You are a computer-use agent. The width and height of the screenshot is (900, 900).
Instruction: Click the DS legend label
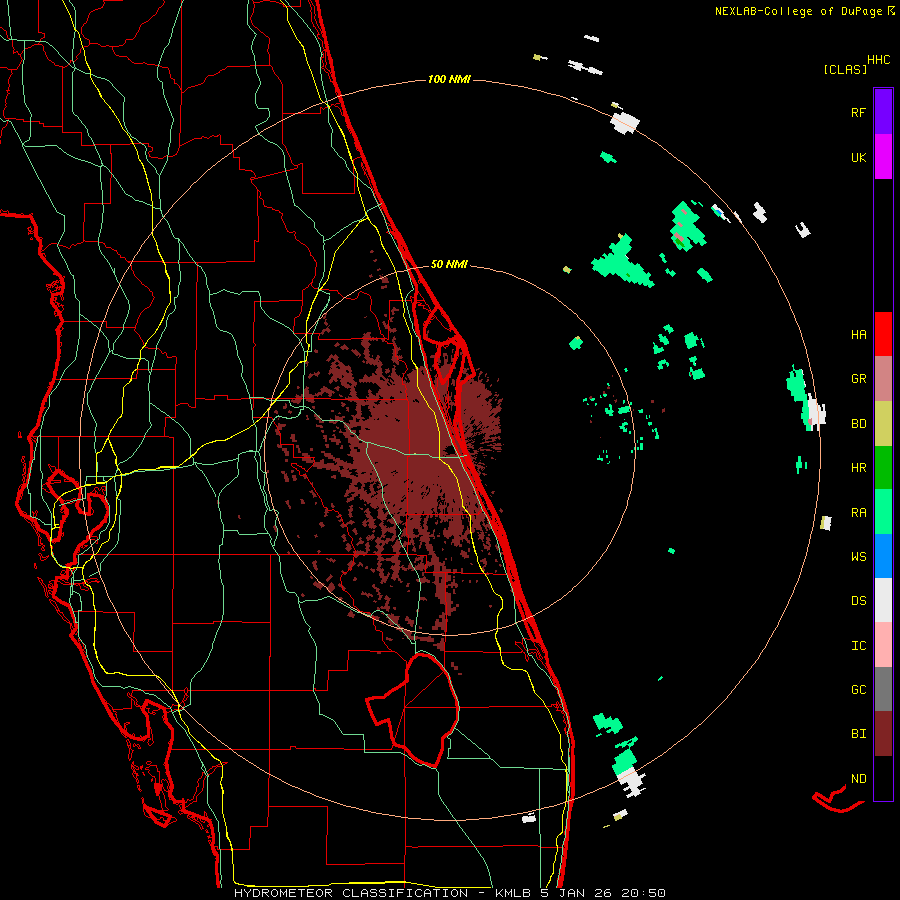858,601
